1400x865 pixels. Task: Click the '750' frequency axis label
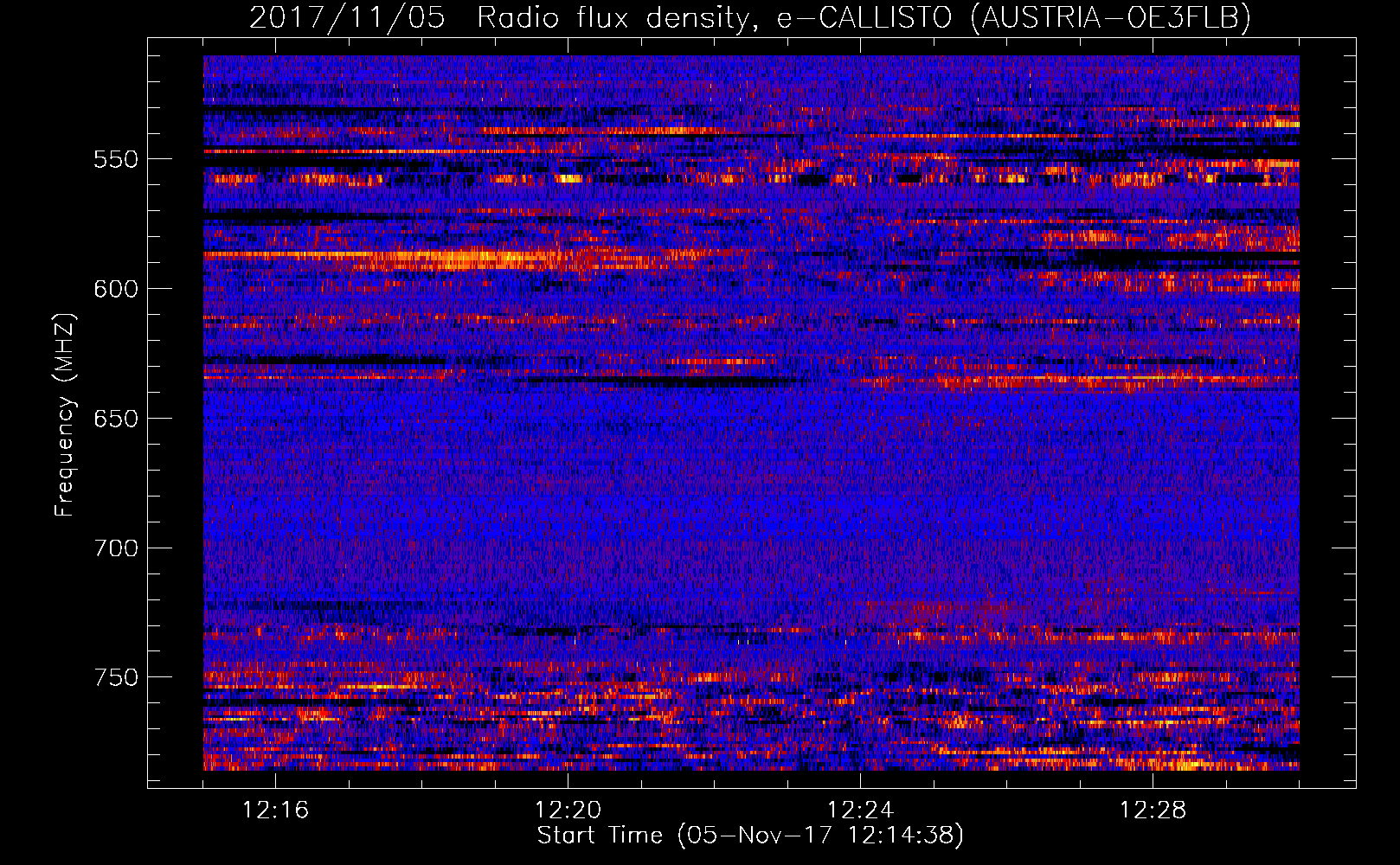tap(116, 677)
